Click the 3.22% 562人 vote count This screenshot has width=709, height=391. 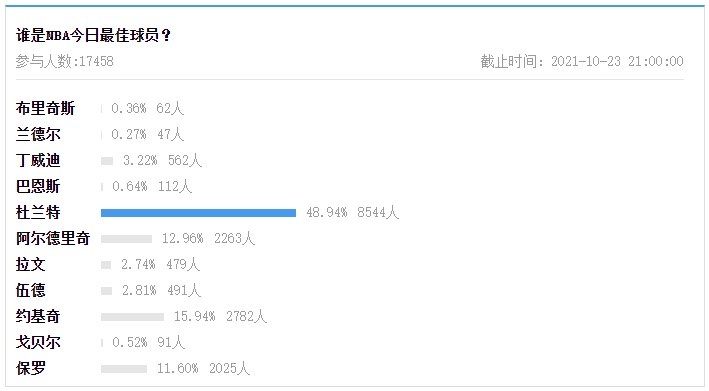162,160
